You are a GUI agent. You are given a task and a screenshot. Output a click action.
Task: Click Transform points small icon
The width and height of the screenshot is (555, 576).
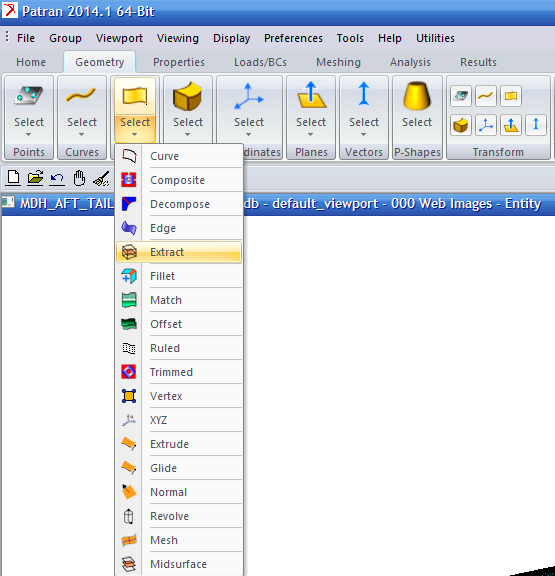pyautogui.click(x=461, y=96)
